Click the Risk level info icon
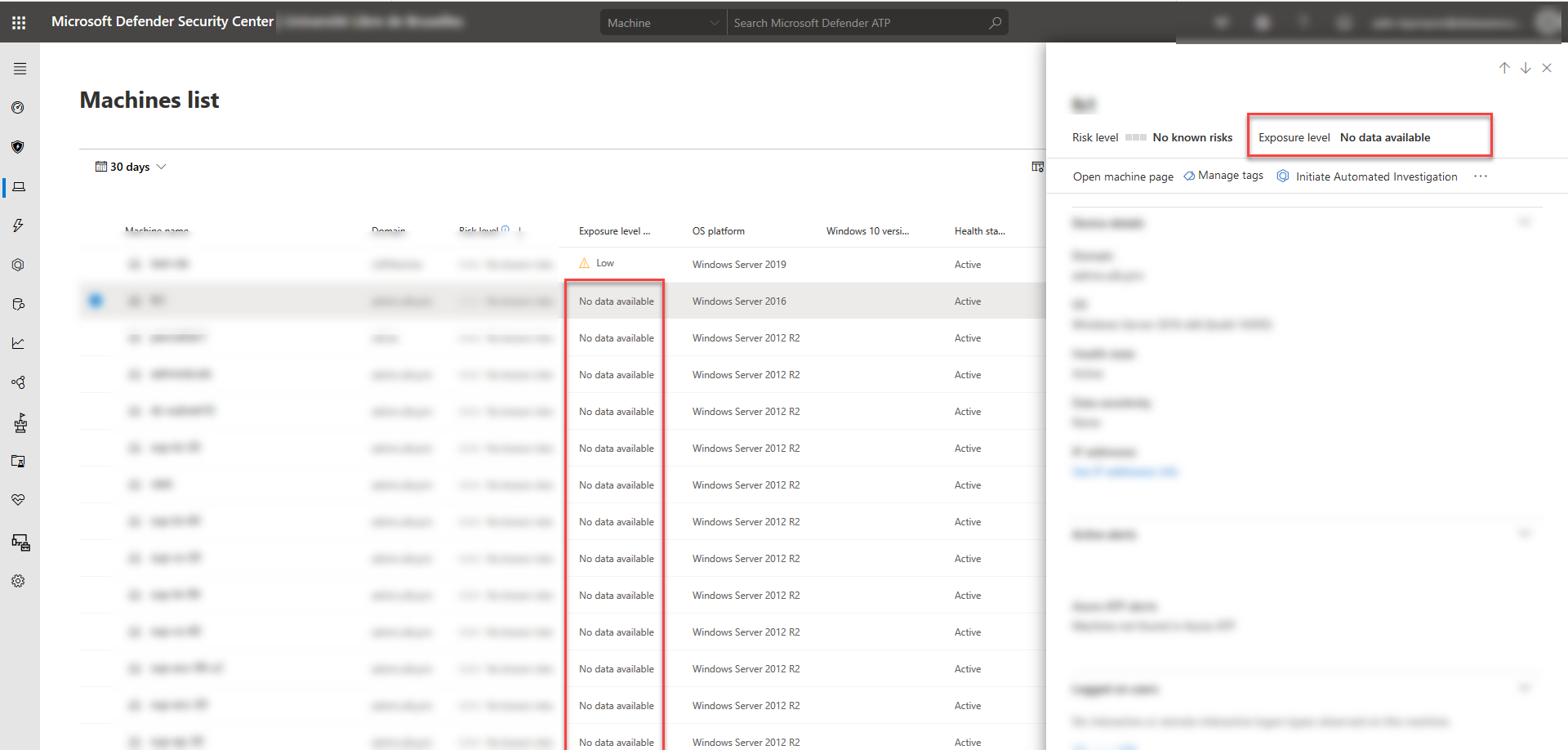The width and height of the screenshot is (1568, 750). click(506, 230)
